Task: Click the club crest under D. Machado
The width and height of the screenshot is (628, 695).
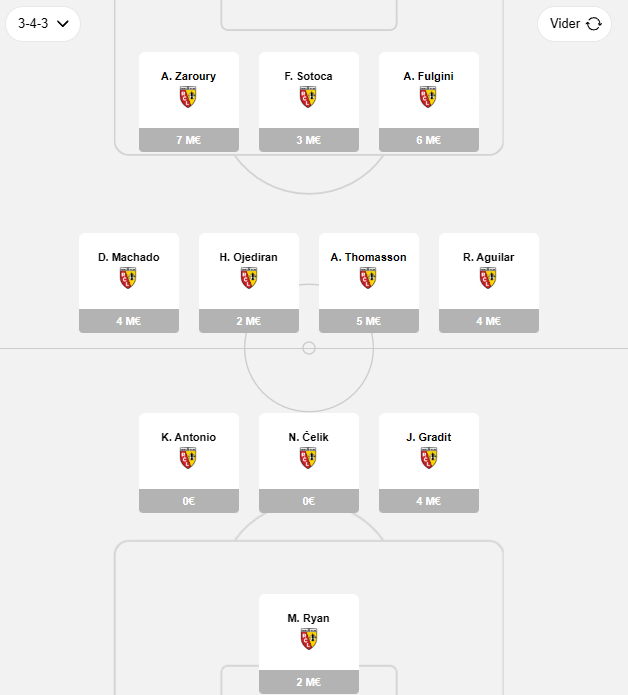Action: 128,278
